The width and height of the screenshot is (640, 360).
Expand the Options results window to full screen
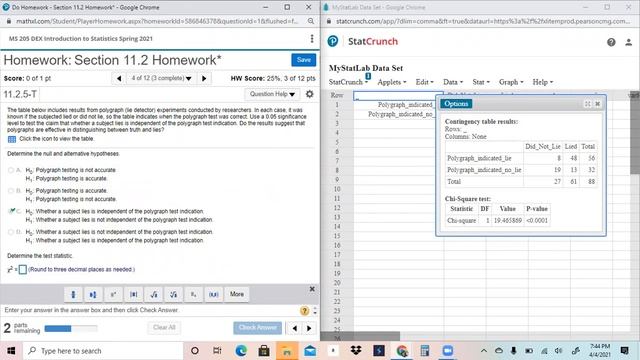coord(587,104)
